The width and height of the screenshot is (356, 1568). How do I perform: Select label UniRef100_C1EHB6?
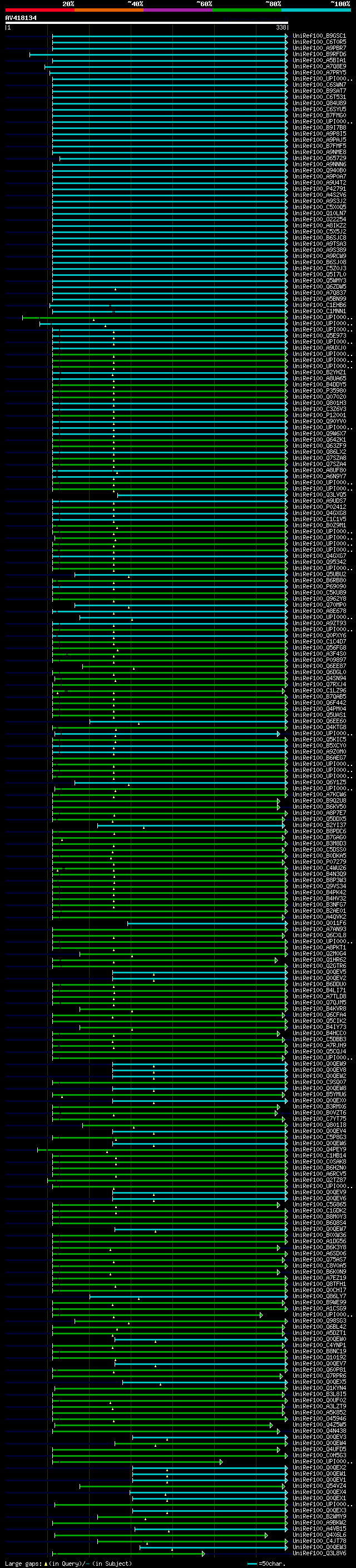point(319,305)
